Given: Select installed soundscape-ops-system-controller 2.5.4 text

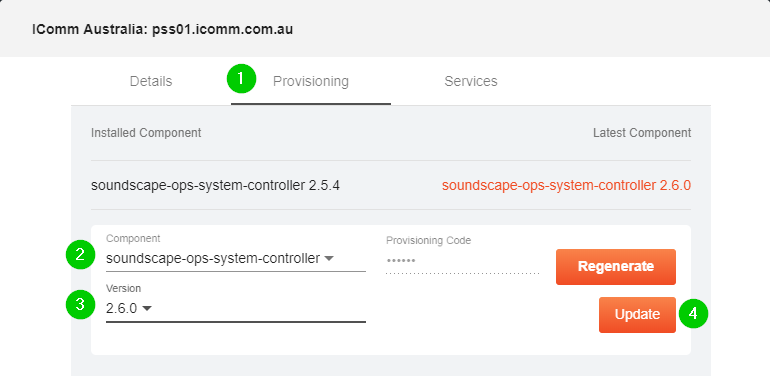Looking at the screenshot, I should click(x=215, y=186).
